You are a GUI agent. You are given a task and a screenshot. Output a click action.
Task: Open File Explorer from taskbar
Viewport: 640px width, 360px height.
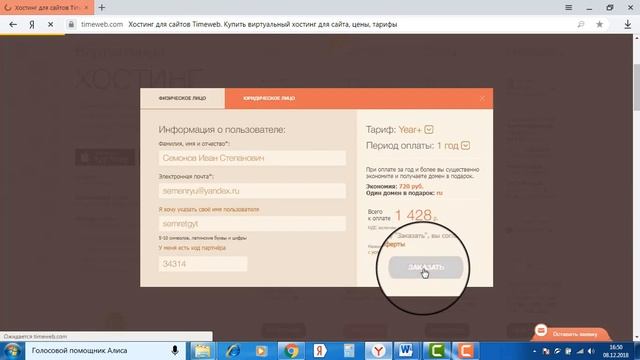[202, 351]
